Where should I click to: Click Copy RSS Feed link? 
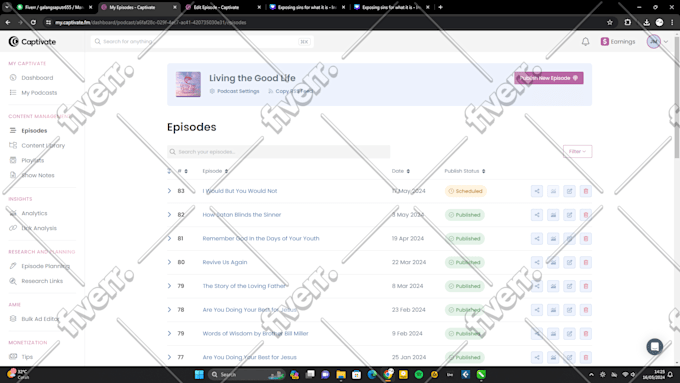(291, 91)
